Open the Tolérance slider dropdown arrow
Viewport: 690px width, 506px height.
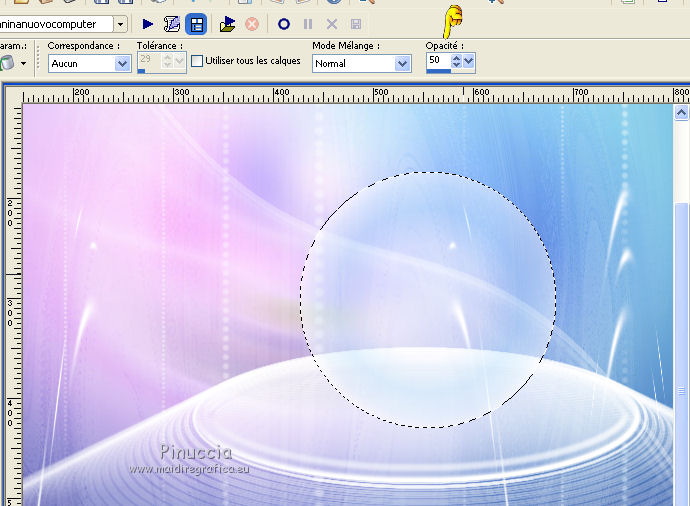(x=179, y=60)
